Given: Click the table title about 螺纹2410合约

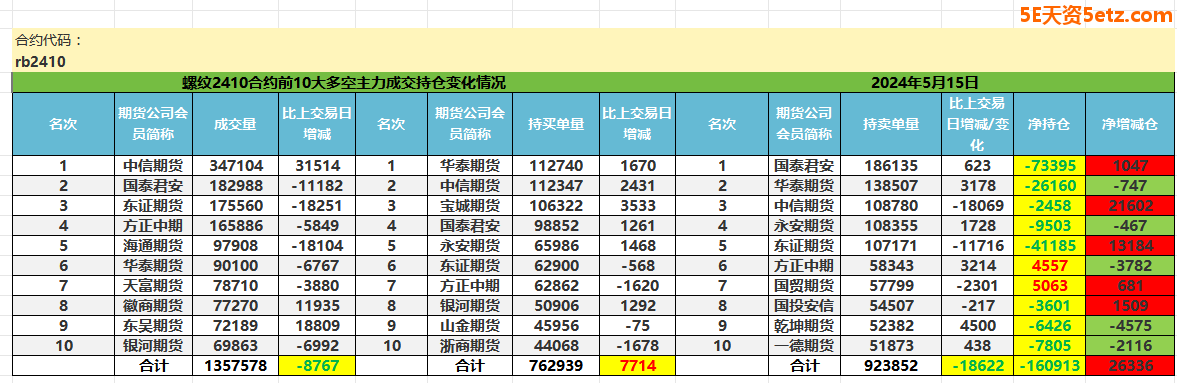Looking at the screenshot, I should [344, 83].
